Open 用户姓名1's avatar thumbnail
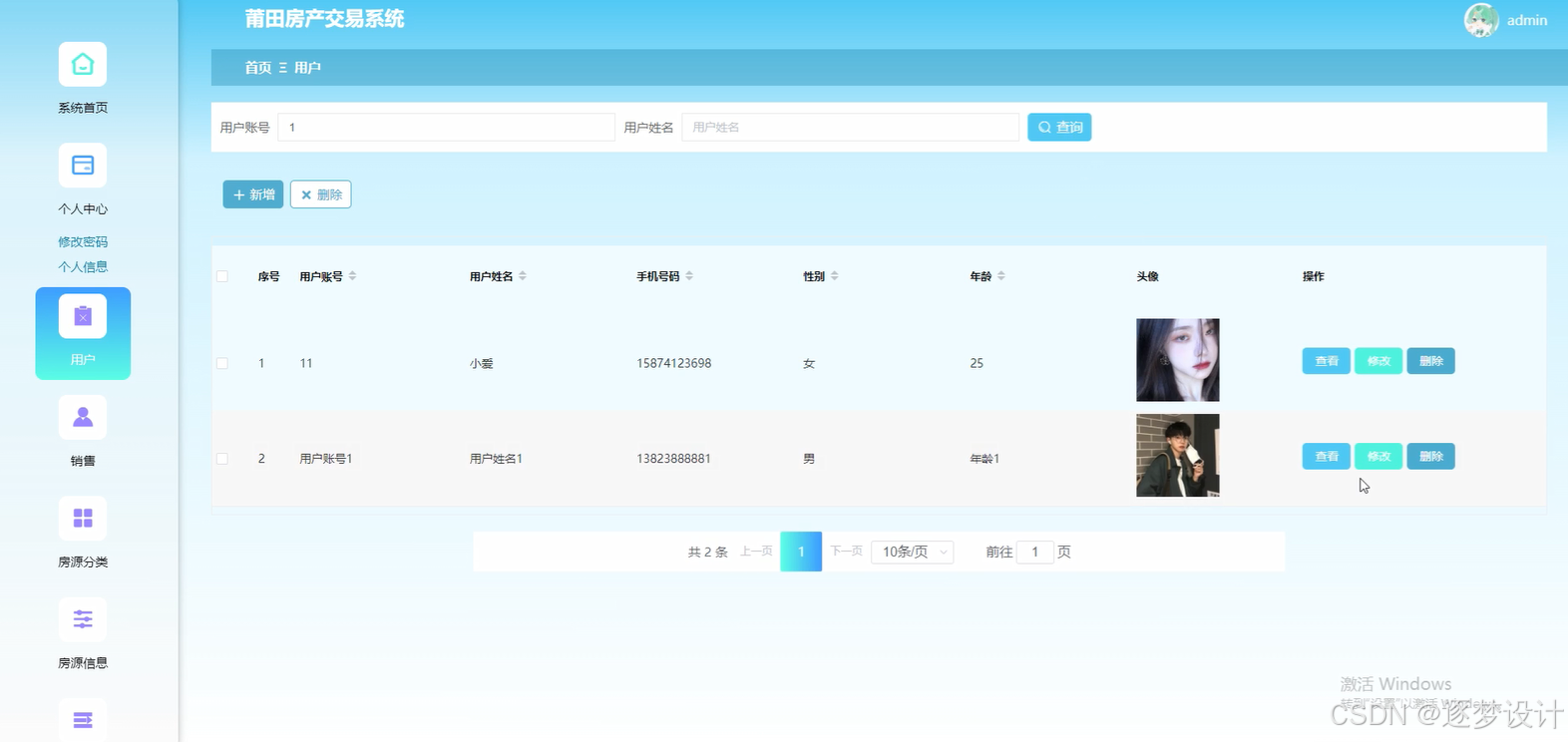Viewport: 1568px width, 742px height. 1178,456
